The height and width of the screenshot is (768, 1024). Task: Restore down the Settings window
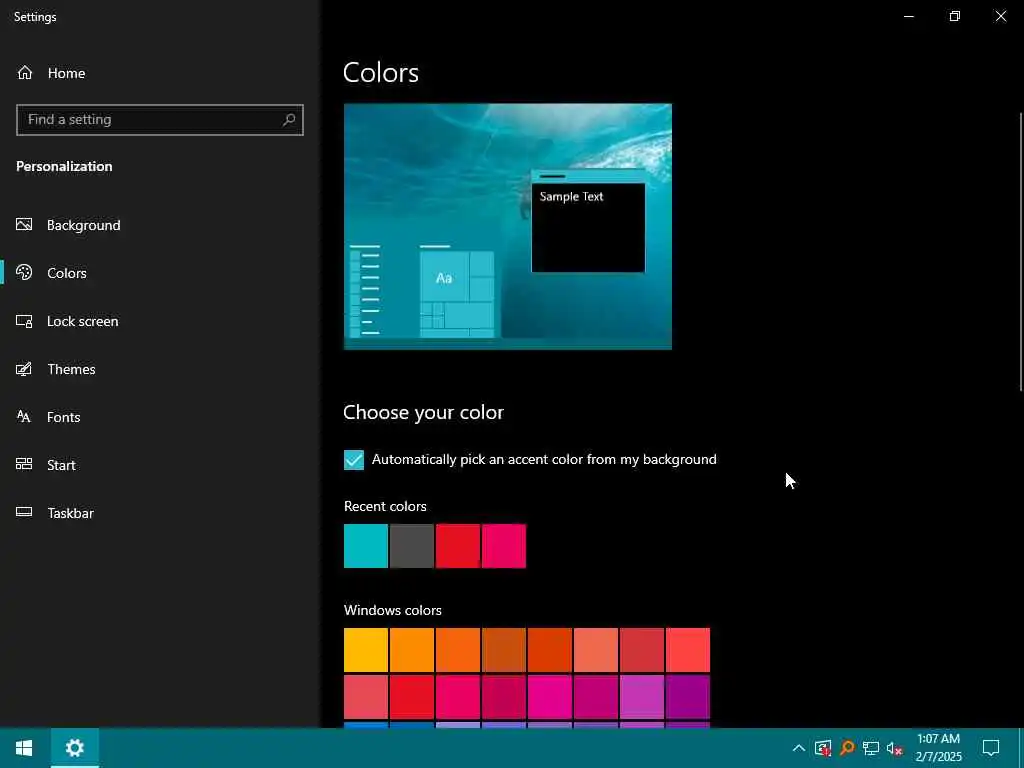click(x=955, y=16)
